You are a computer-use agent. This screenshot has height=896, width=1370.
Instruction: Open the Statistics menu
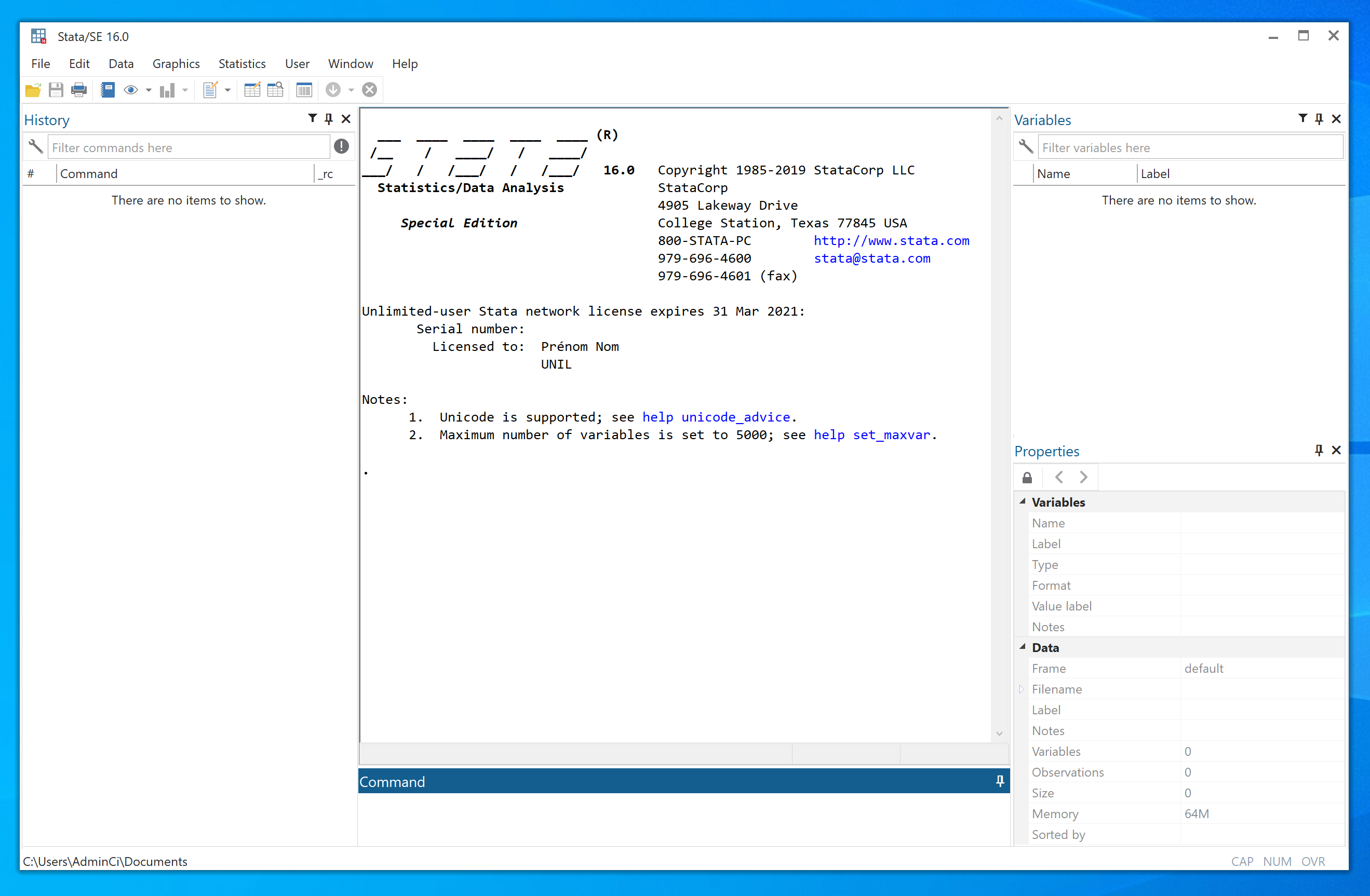click(x=242, y=64)
